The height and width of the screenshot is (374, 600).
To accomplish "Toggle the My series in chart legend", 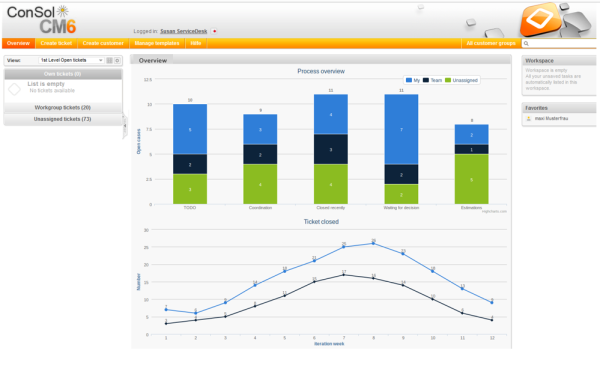I will (413, 80).
